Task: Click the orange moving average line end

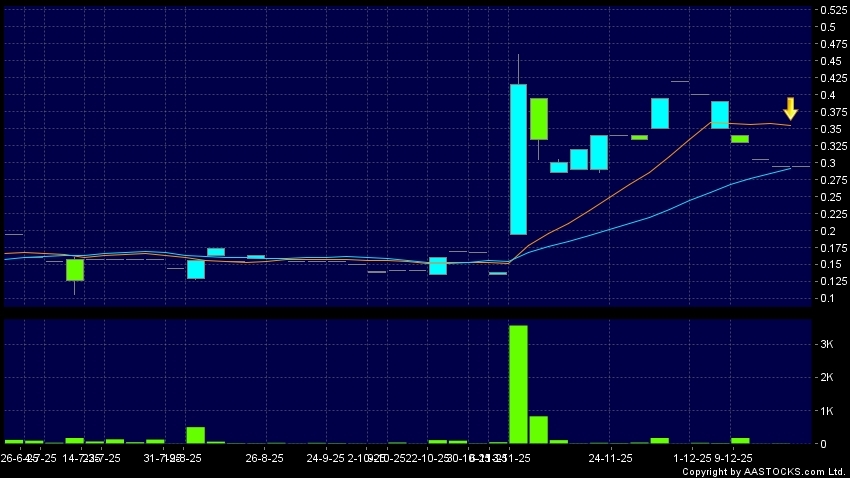Action: (x=791, y=125)
